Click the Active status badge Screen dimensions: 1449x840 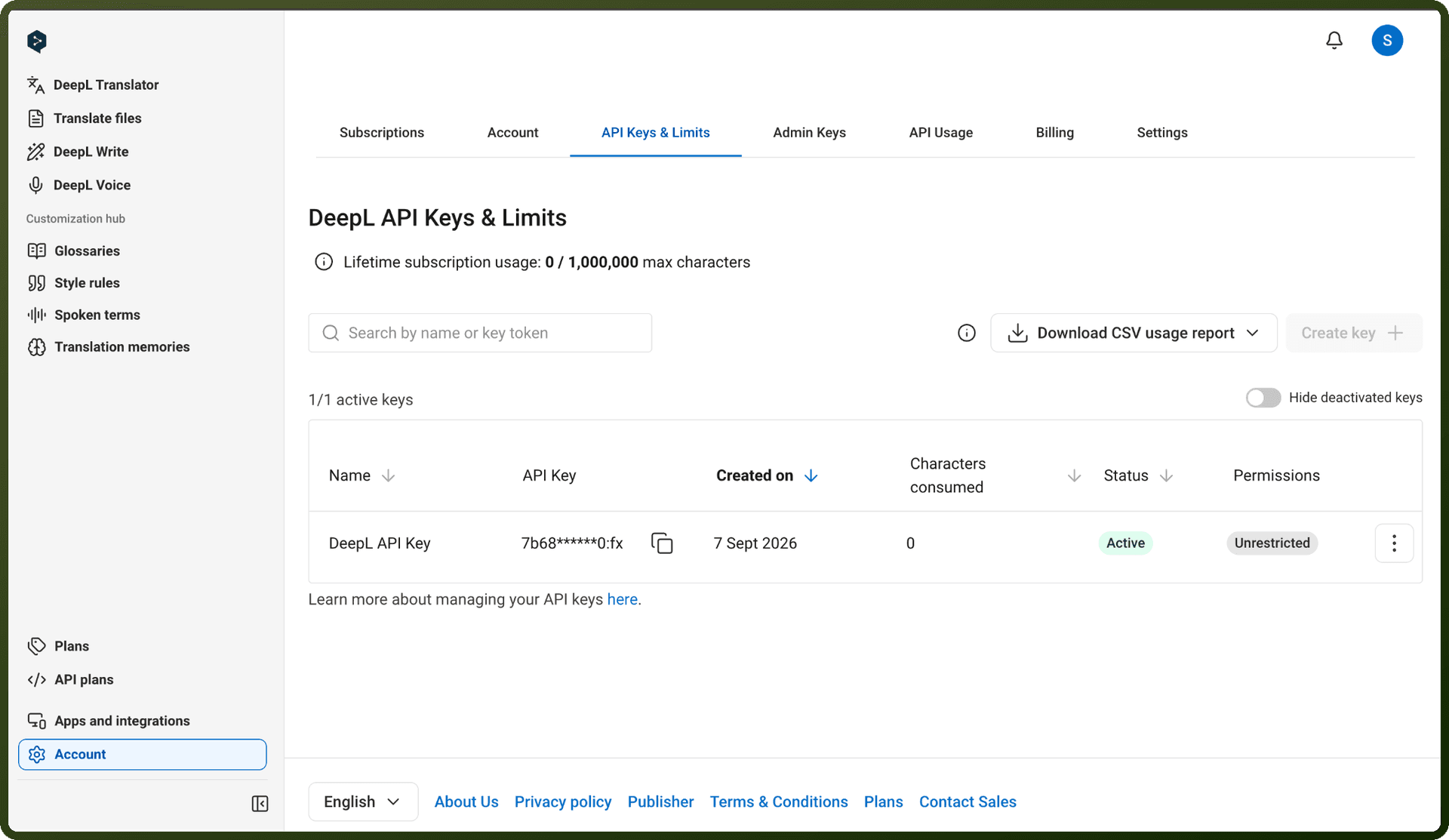coord(1125,543)
